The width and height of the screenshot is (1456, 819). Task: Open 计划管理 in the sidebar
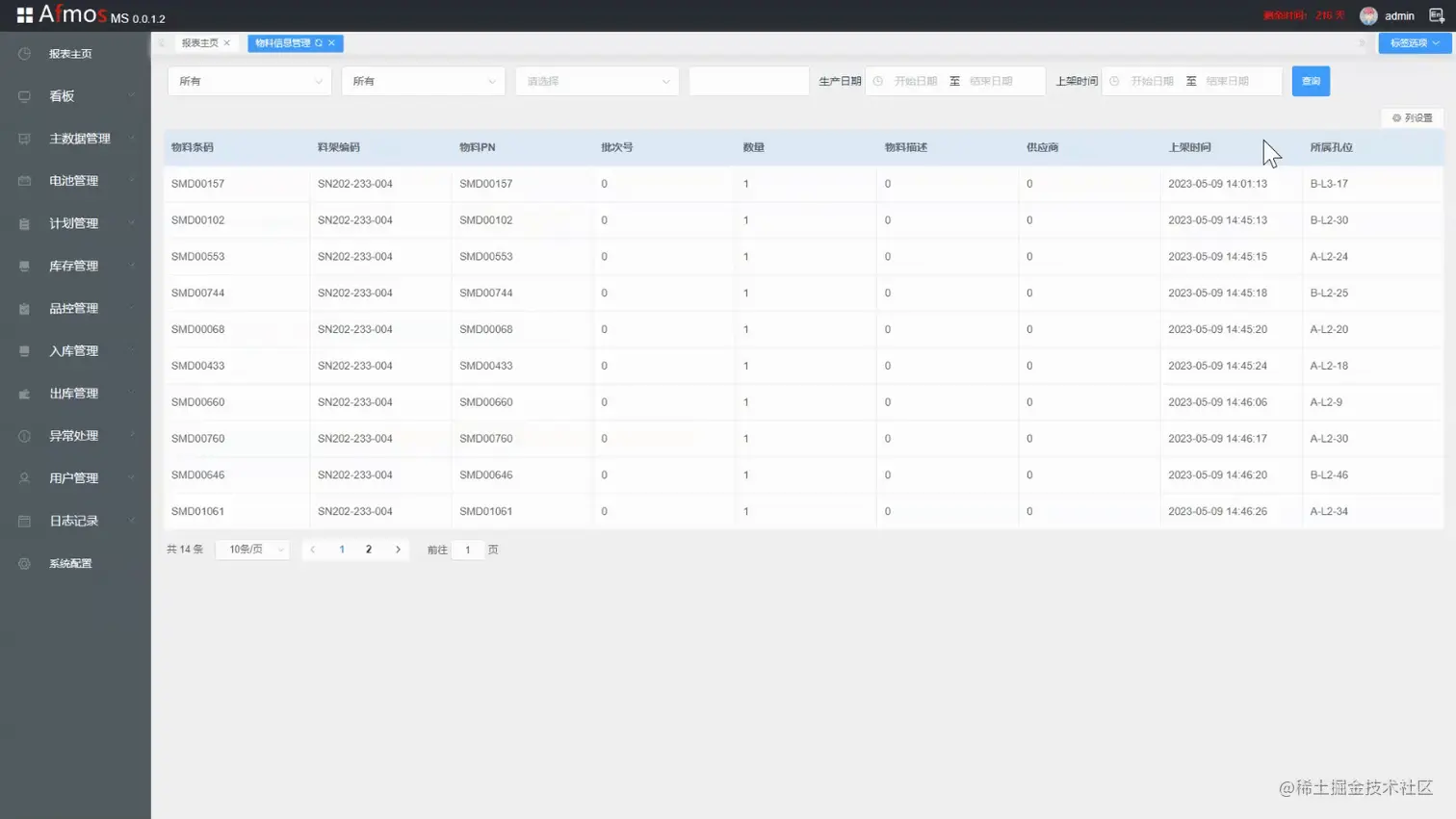point(74,223)
